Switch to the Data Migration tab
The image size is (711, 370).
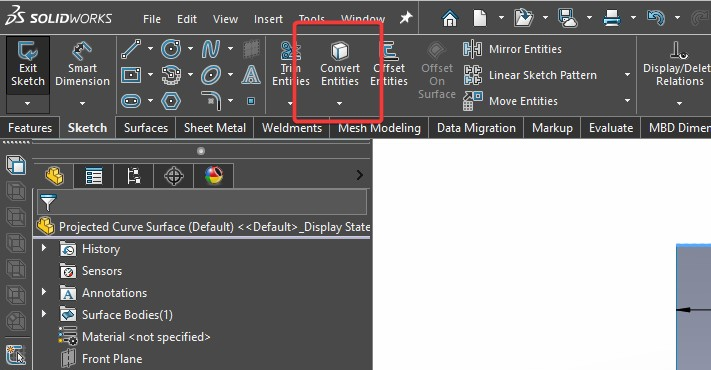pyautogui.click(x=476, y=128)
